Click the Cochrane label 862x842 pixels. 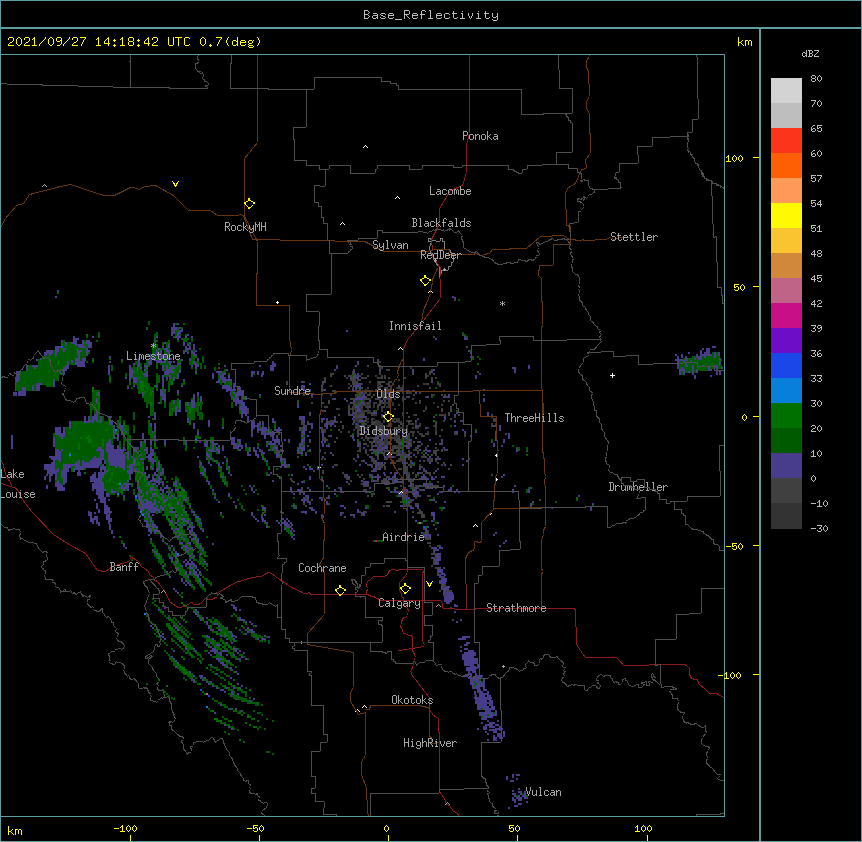(322, 568)
